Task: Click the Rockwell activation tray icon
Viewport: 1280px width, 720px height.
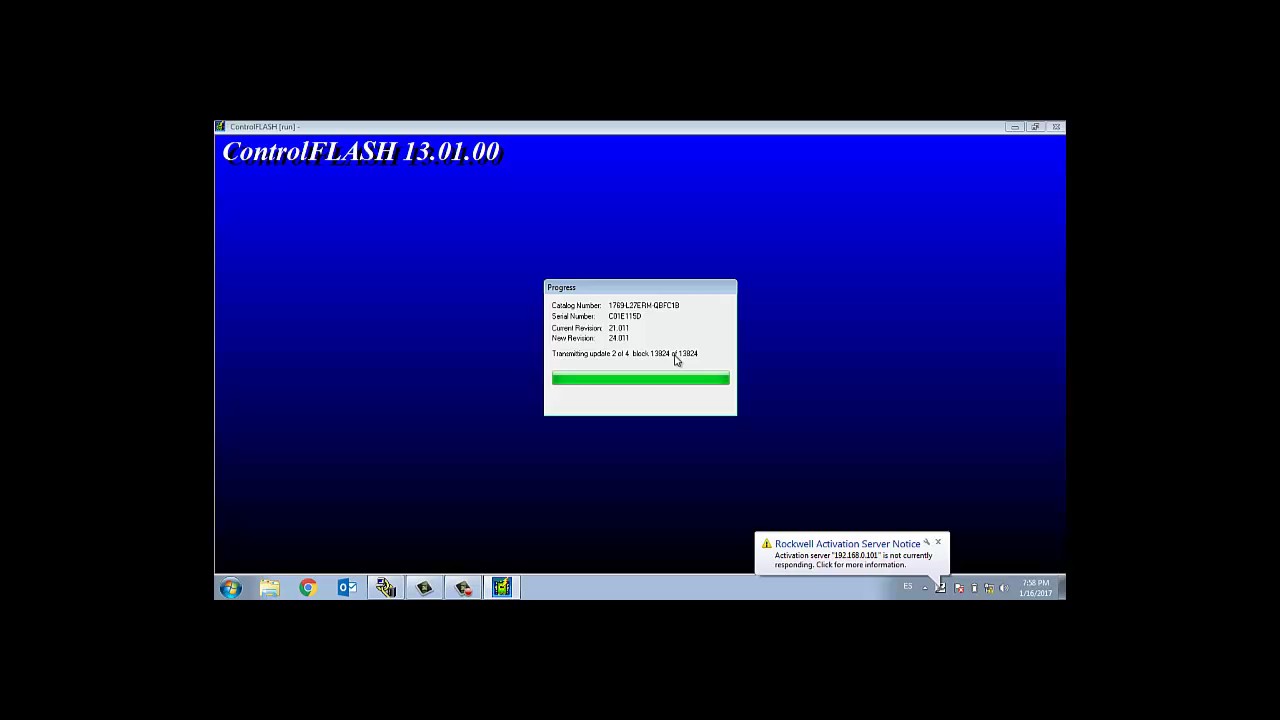Action: click(x=940, y=588)
